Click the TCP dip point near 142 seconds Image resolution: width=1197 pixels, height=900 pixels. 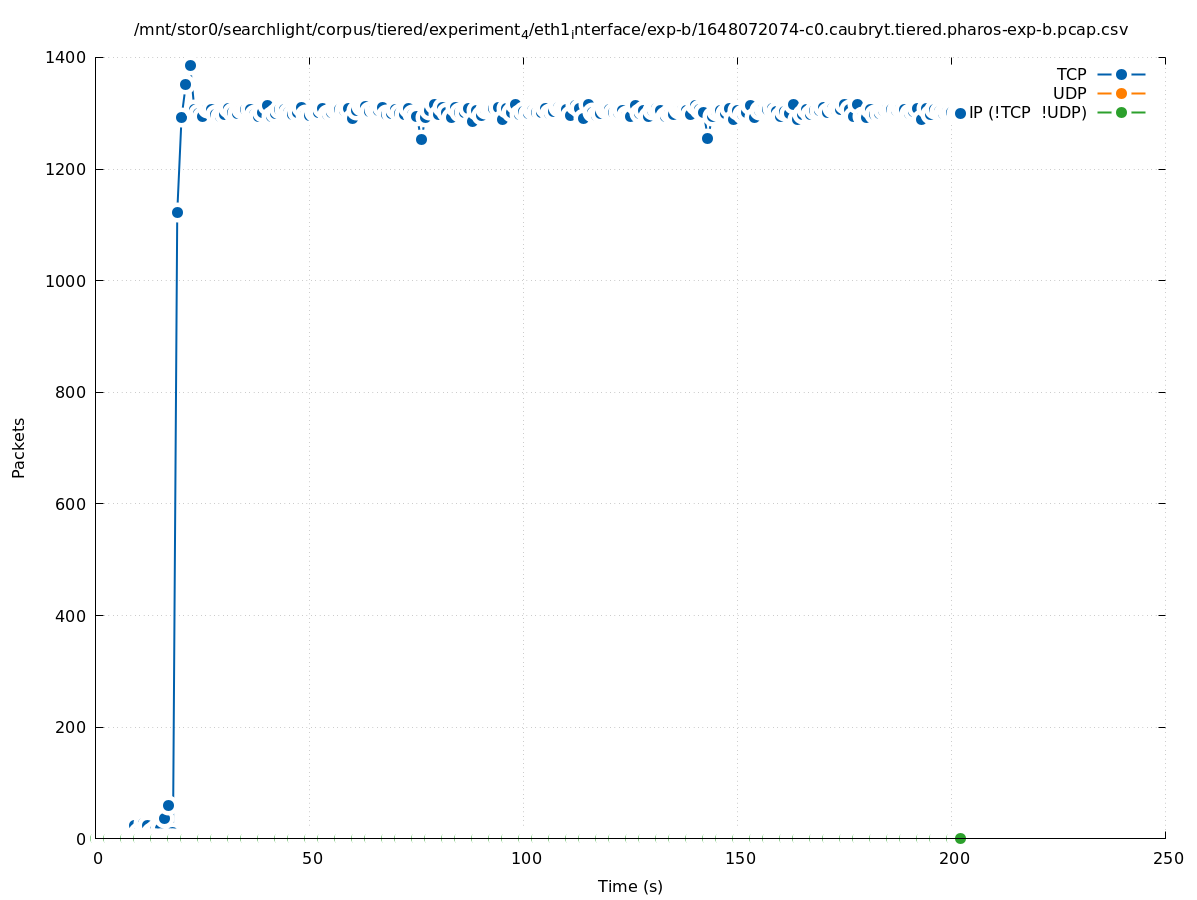pyautogui.click(x=707, y=138)
